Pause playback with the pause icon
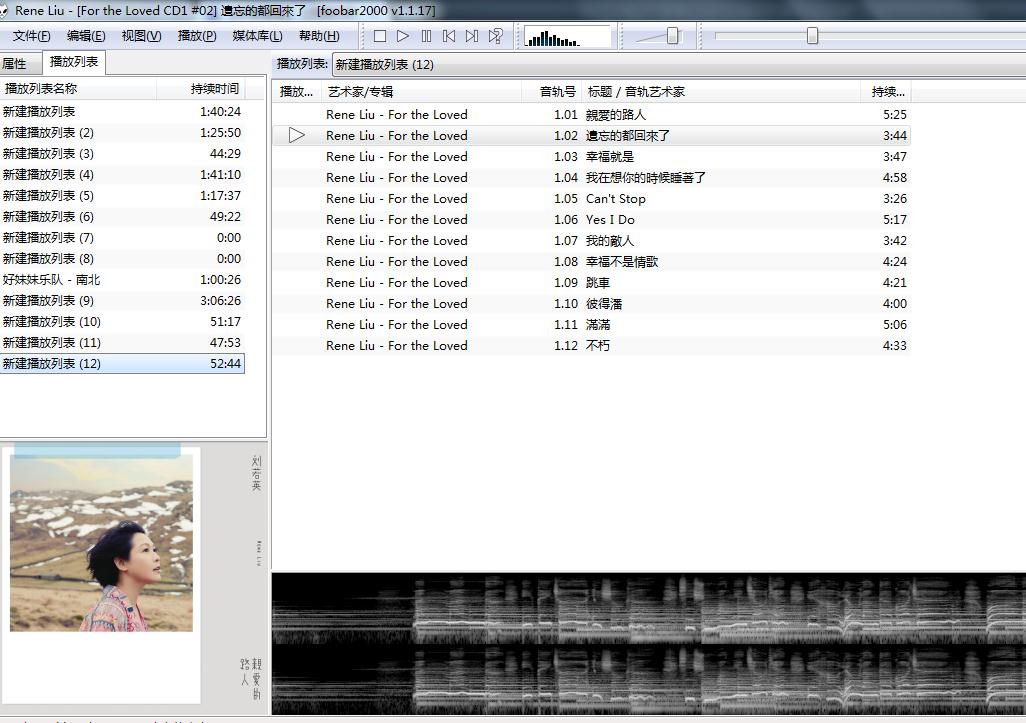Viewport: 1026px width, 723px height. click(426, 36)
